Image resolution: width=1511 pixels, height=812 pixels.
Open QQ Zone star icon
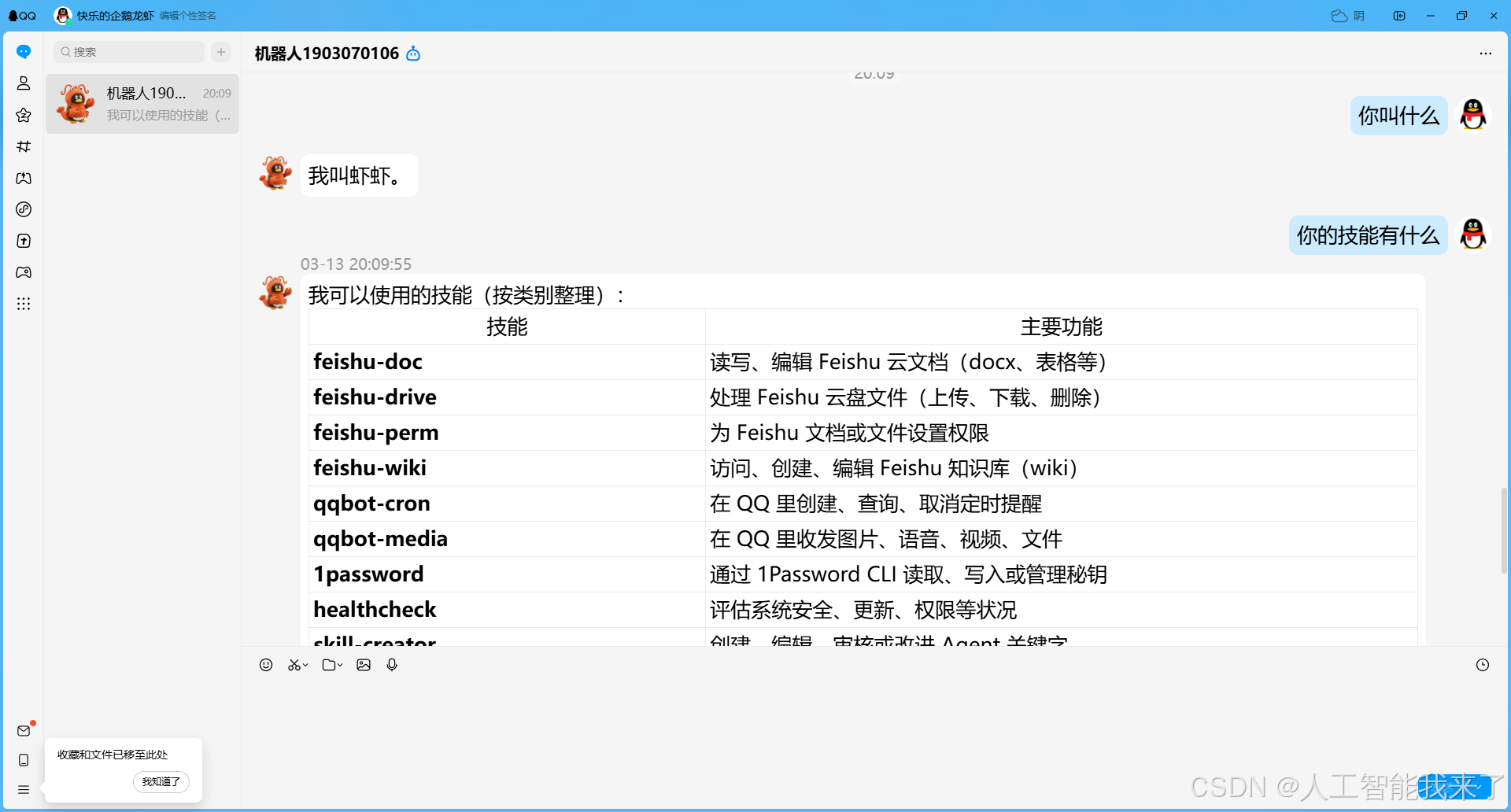[24, 115]
